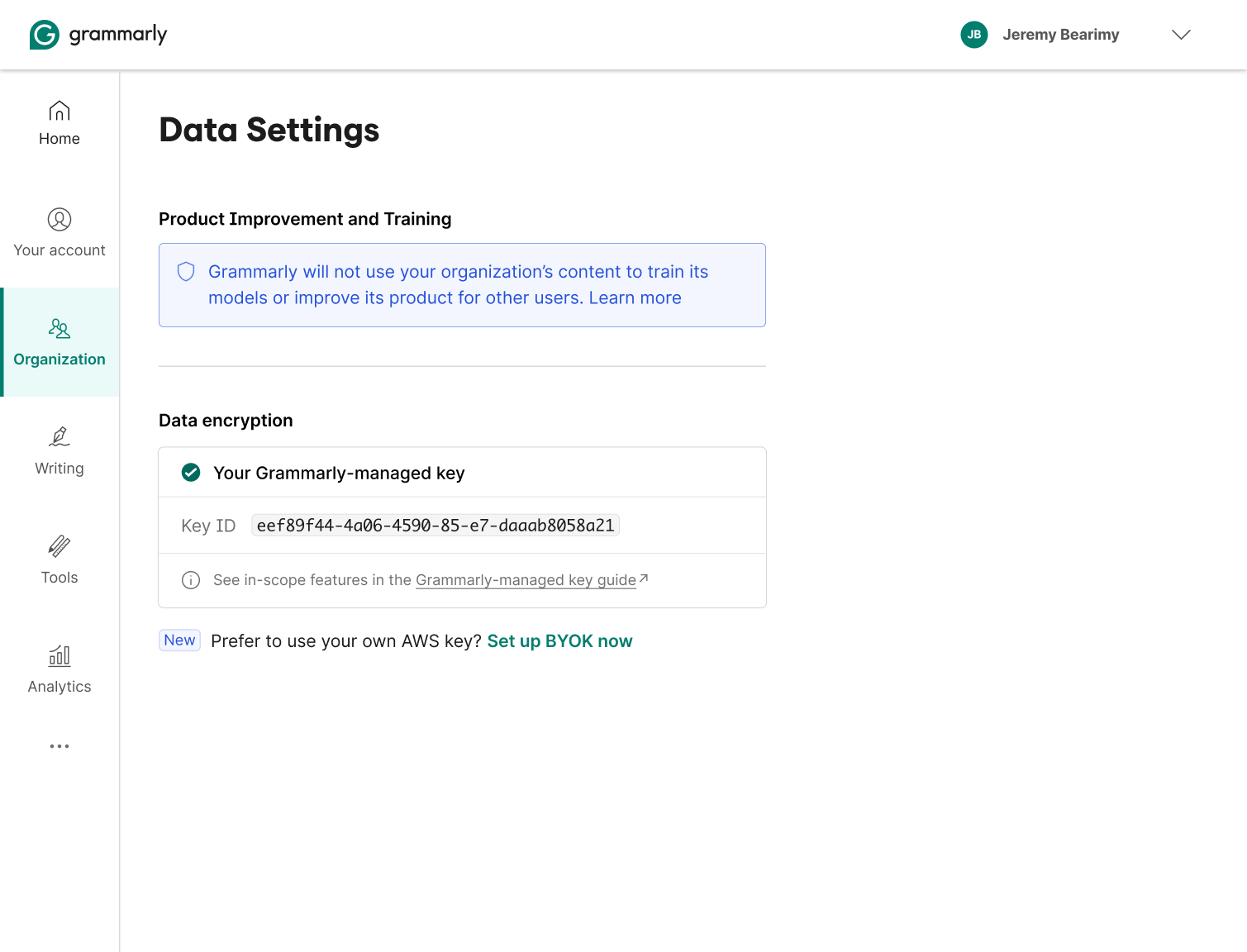Image resolution: width=1247 pixels, height=952 pixels.
Task: Select the Your account icon
Action: [x=59, y=221]
